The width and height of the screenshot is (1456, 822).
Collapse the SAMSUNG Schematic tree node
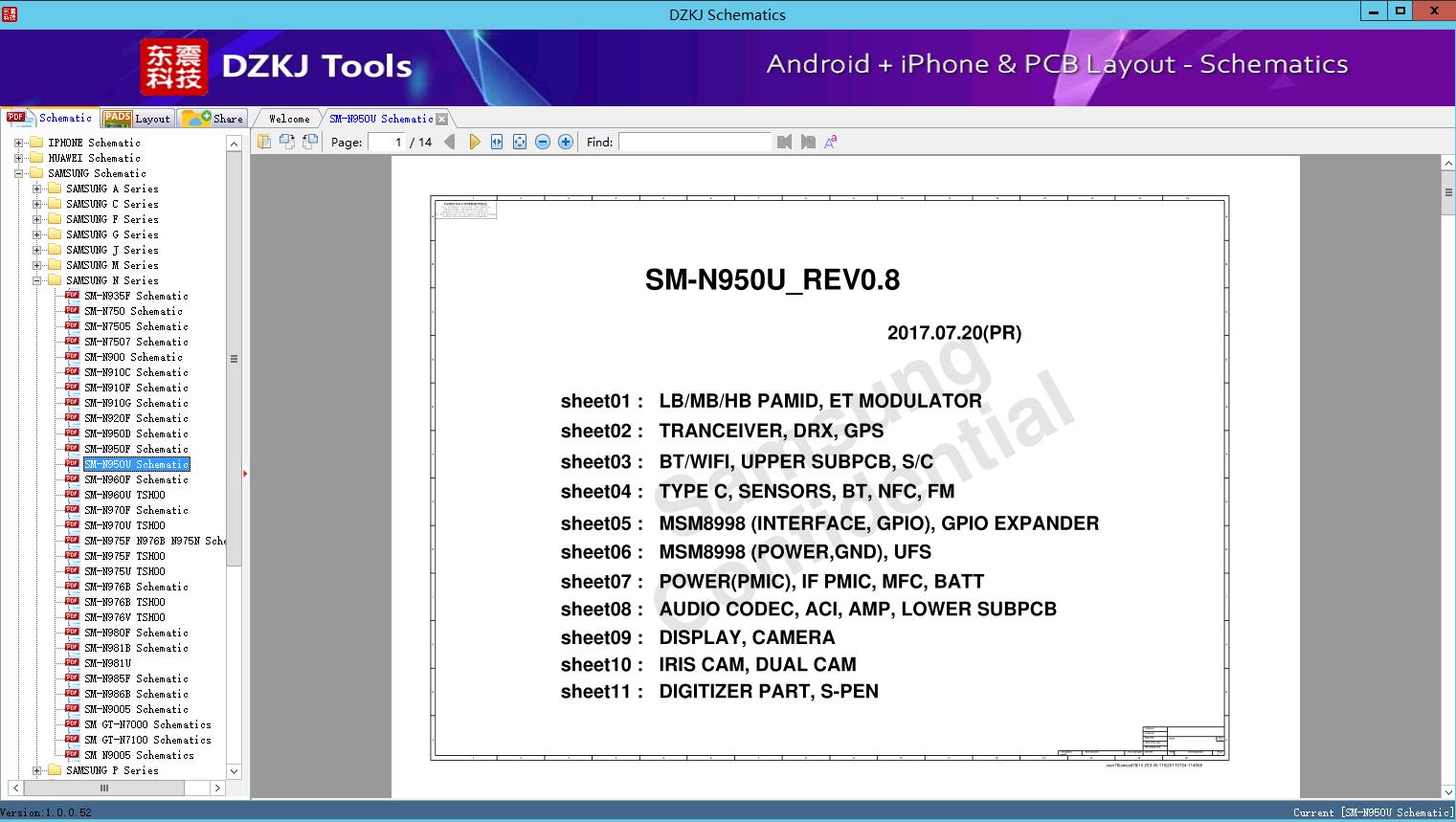18,173
